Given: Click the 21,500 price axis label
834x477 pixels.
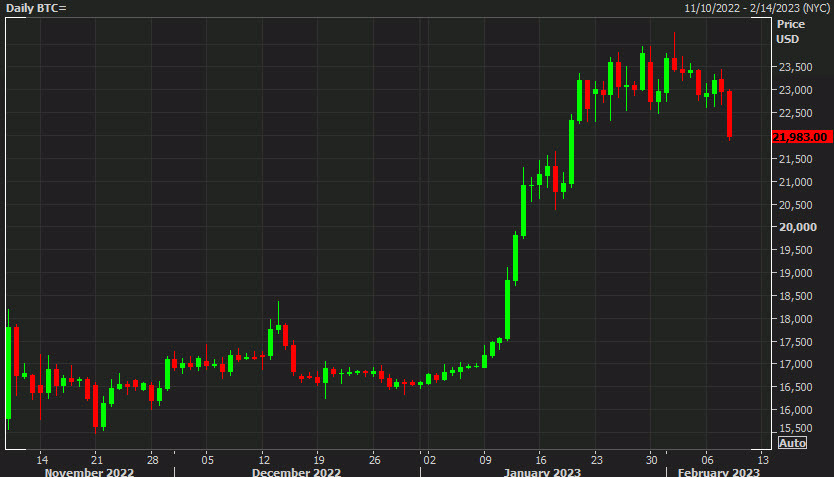Looking at the screenshot, I should click(x=796, y=159).
